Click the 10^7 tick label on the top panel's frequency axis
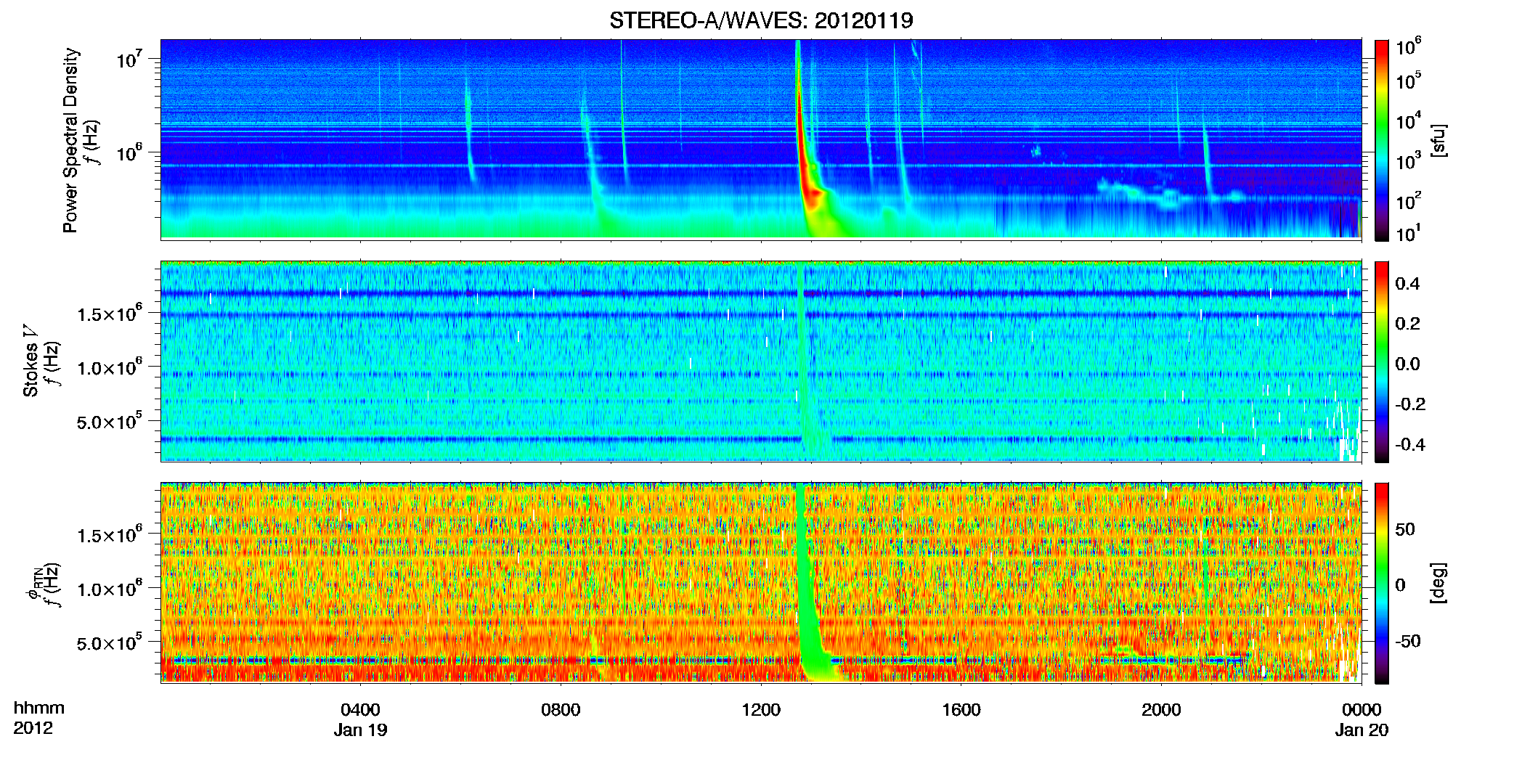This screenshot has height=784, width=1522. [129, 60]
